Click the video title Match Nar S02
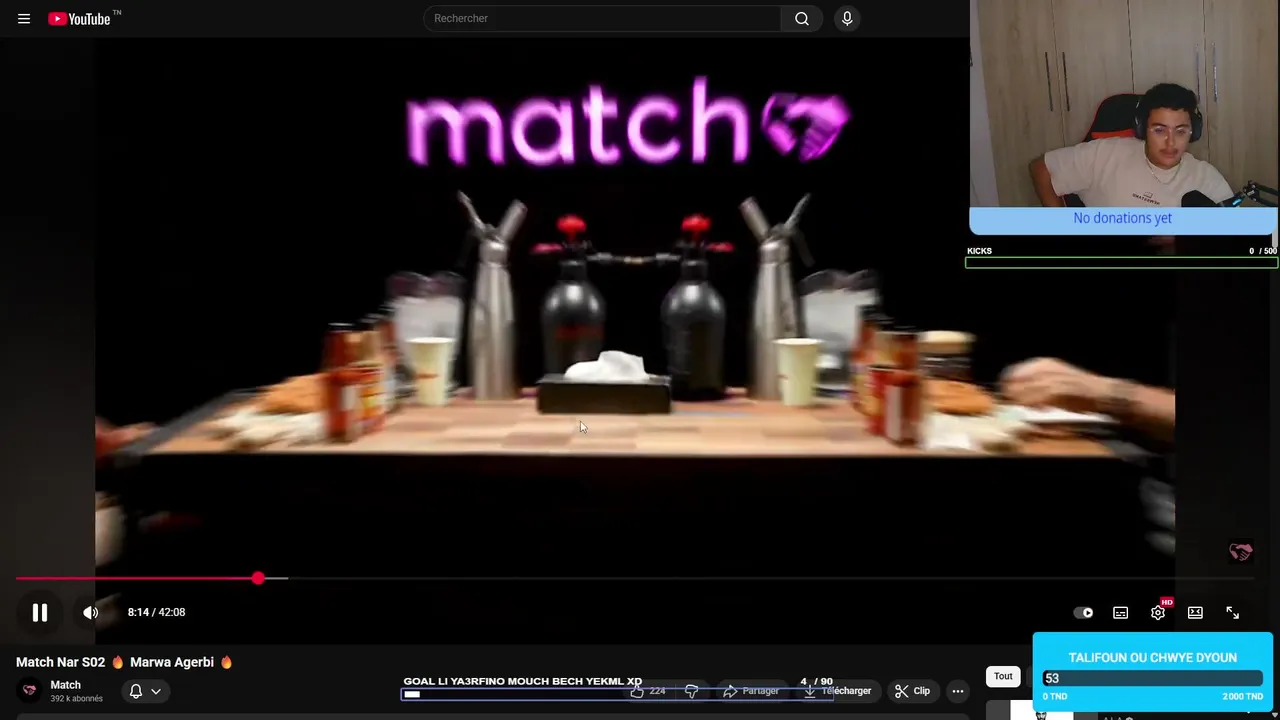Screen dimensions: 1280x720 (124, 662)
